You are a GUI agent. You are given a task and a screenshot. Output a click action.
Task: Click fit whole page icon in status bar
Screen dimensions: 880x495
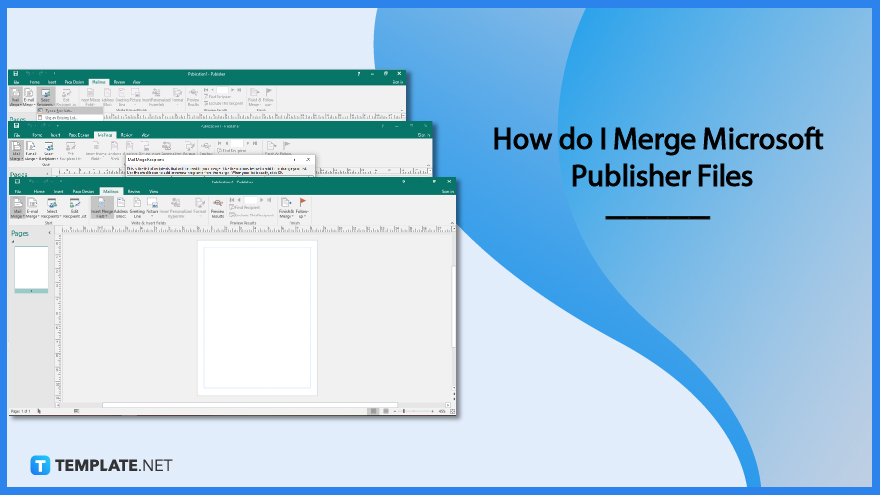(x=452, y=411)
